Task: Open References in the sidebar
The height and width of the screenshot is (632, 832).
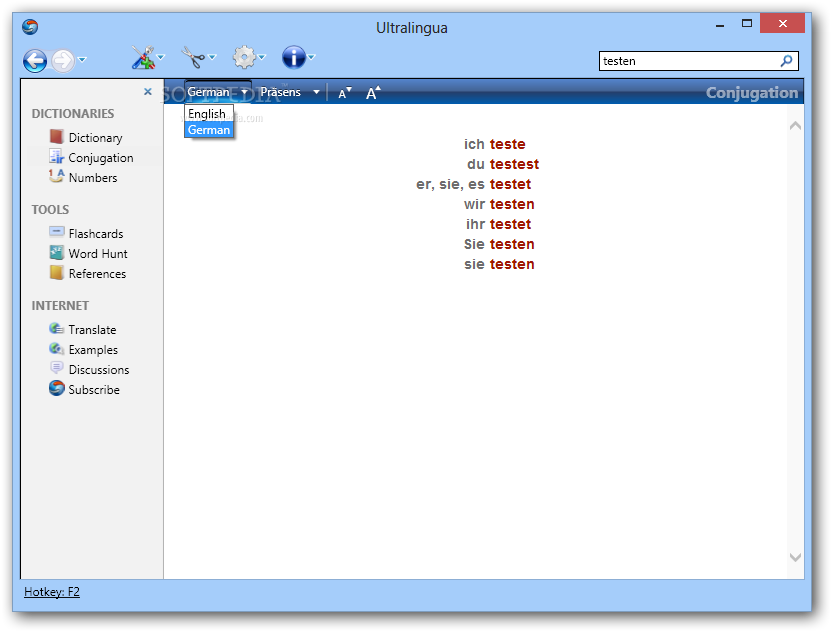Action: click(98, 274)
